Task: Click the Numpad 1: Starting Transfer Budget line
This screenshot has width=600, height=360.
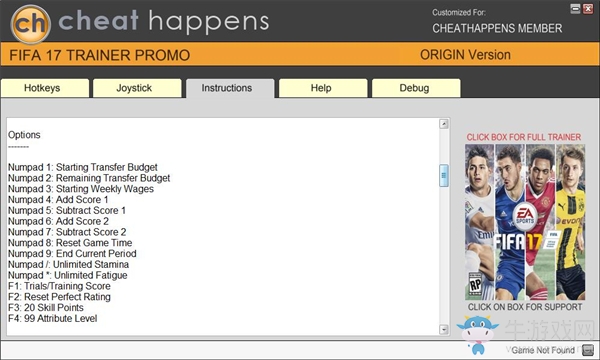Action: [83, 167]
